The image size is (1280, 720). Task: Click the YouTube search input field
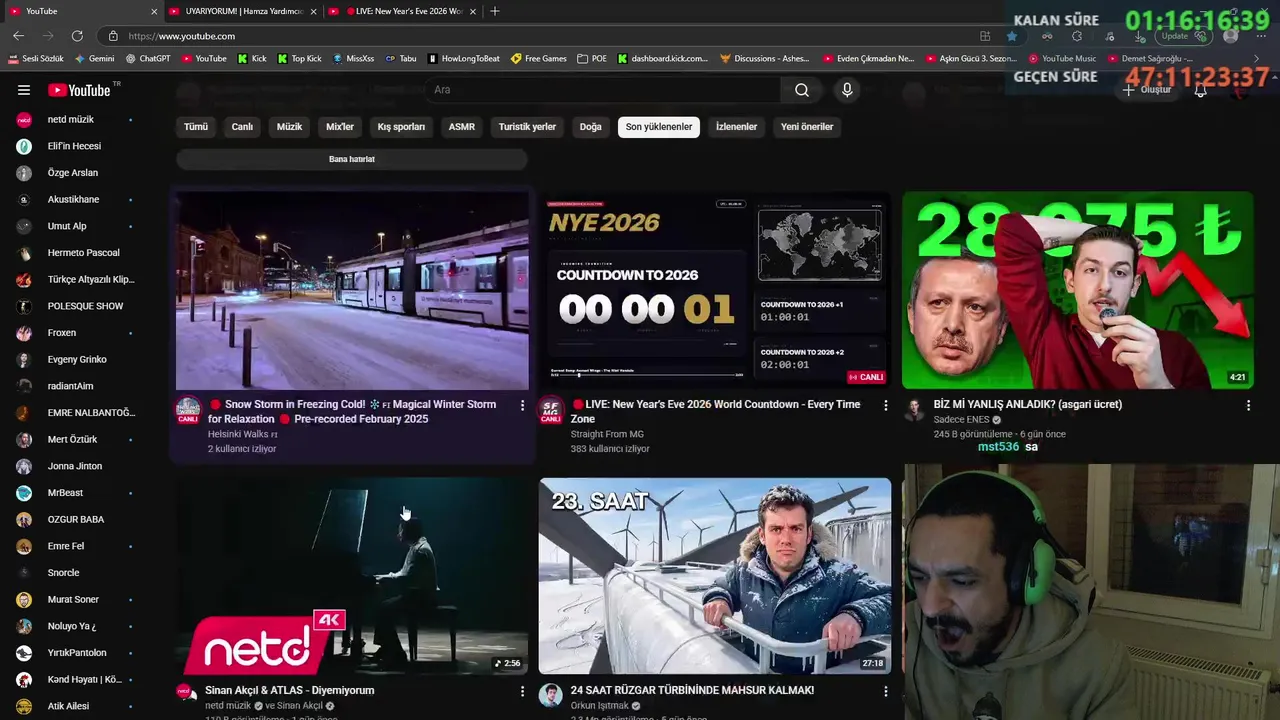point(603,90)
